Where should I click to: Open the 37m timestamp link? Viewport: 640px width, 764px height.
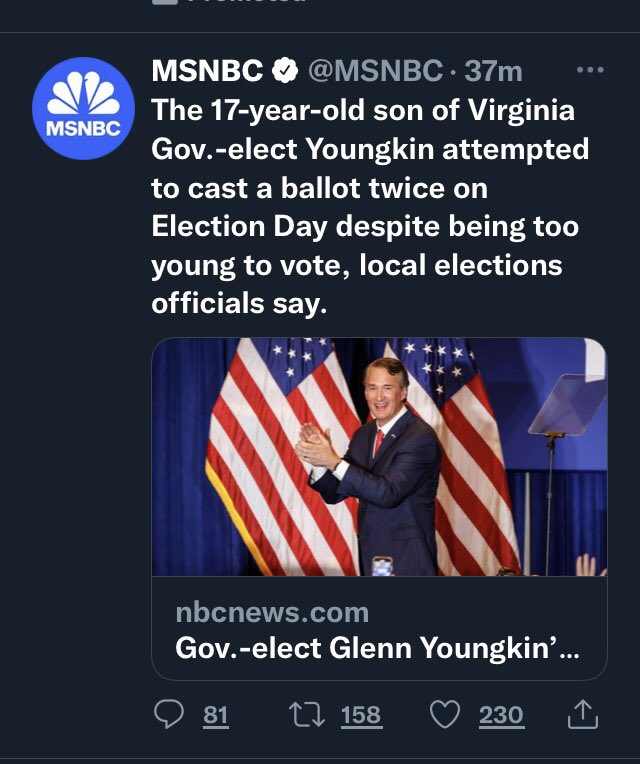(493, 71)
